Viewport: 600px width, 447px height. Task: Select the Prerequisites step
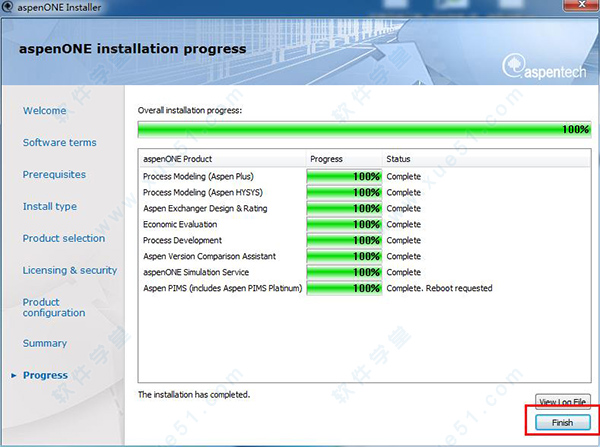click(x=54, y=175)
